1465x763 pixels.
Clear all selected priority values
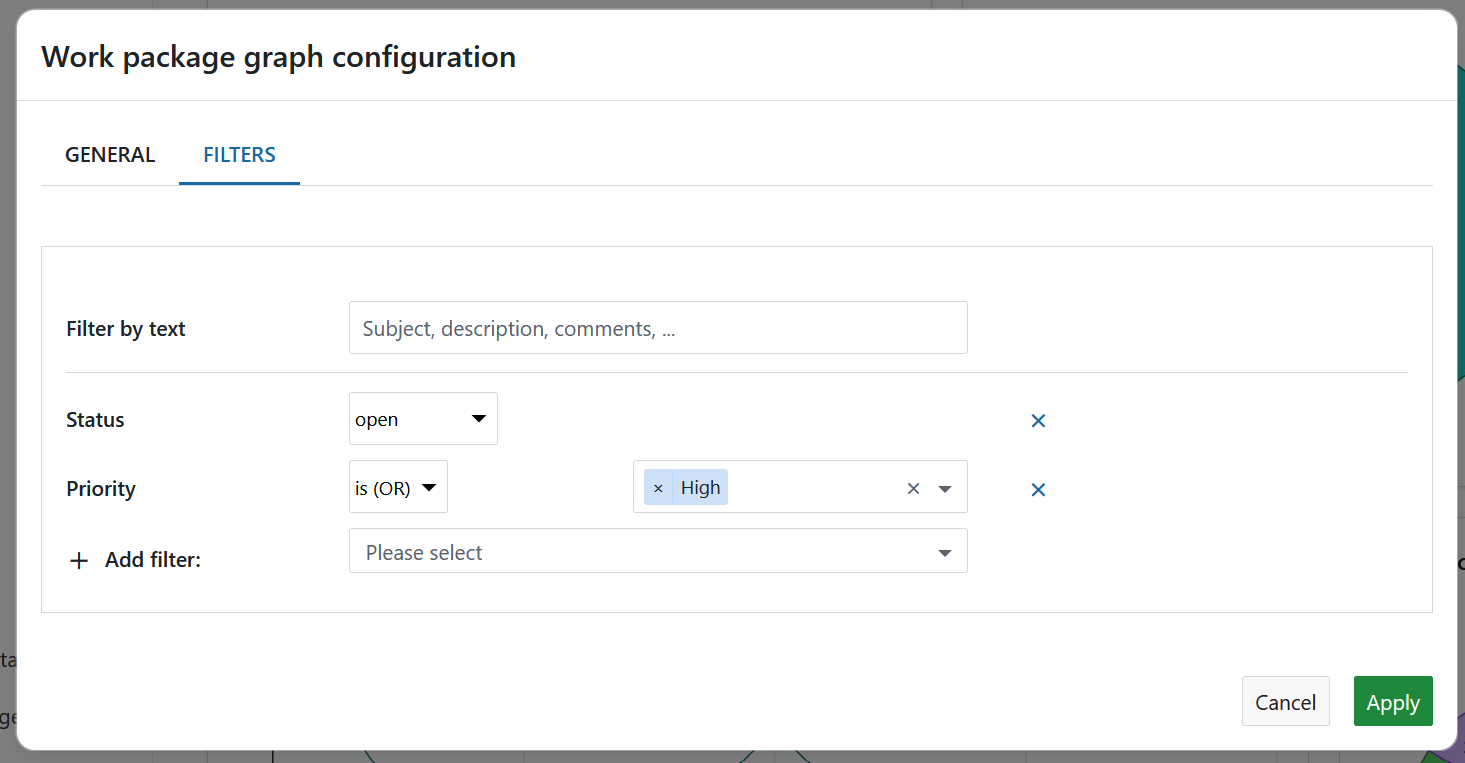click(912, 488)
